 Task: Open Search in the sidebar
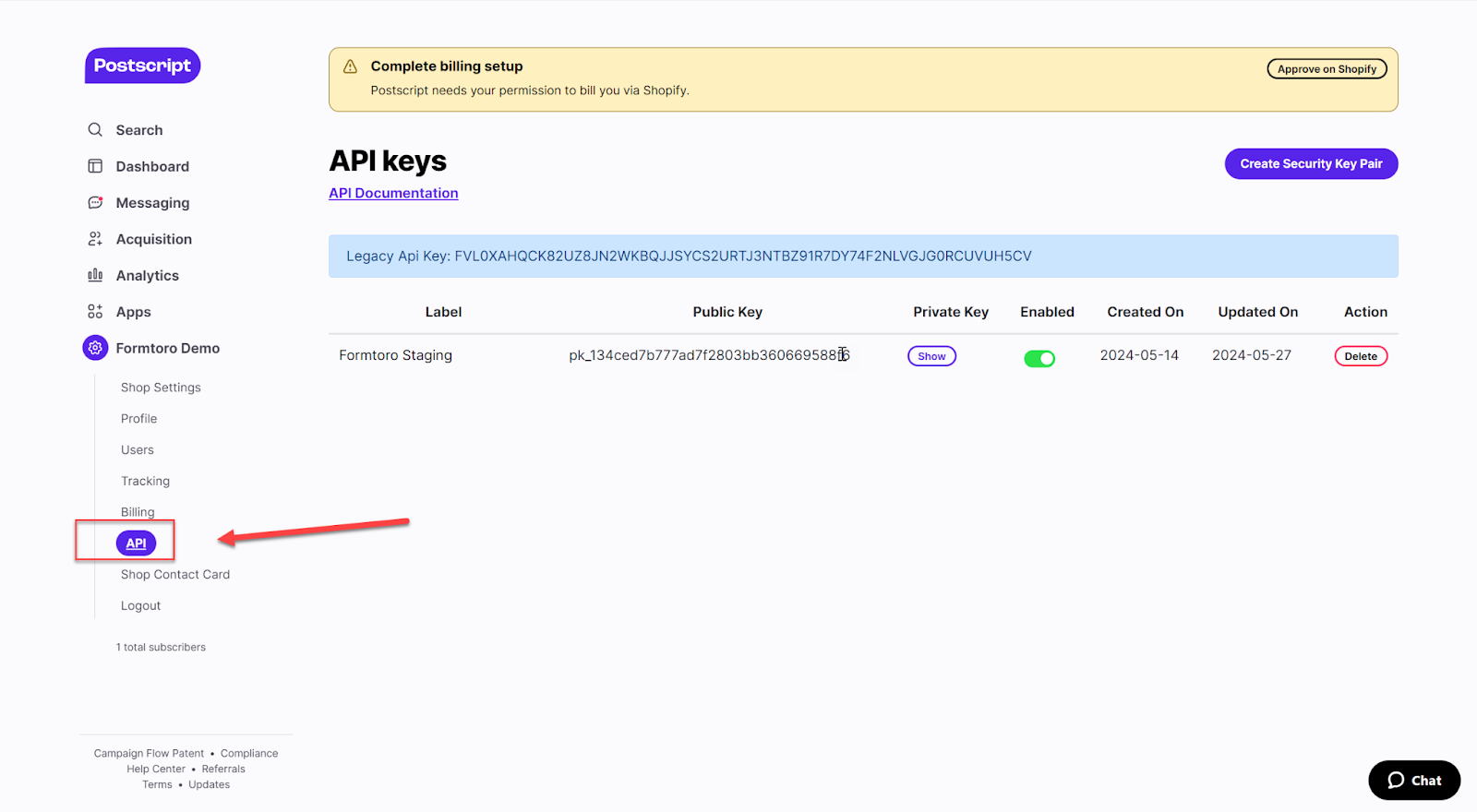pyautogui.click(x=139, y=130)
